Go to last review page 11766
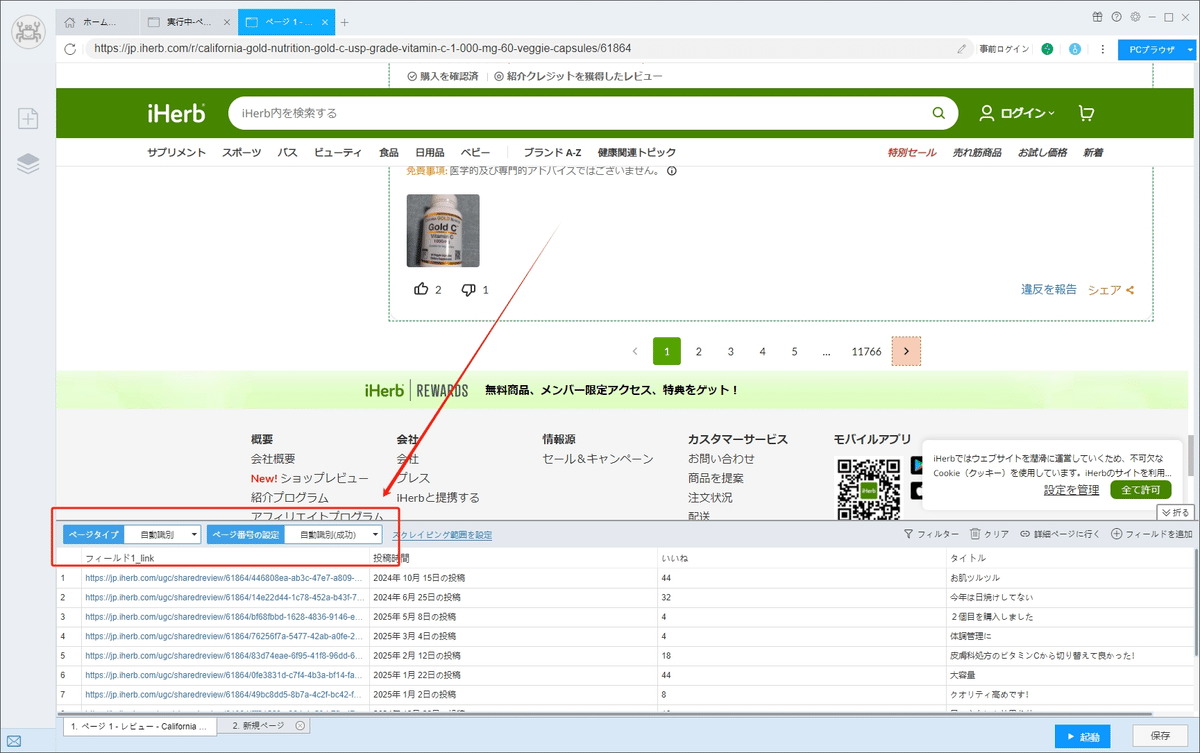Screen dimensions: 1200x753 point(866,351)
